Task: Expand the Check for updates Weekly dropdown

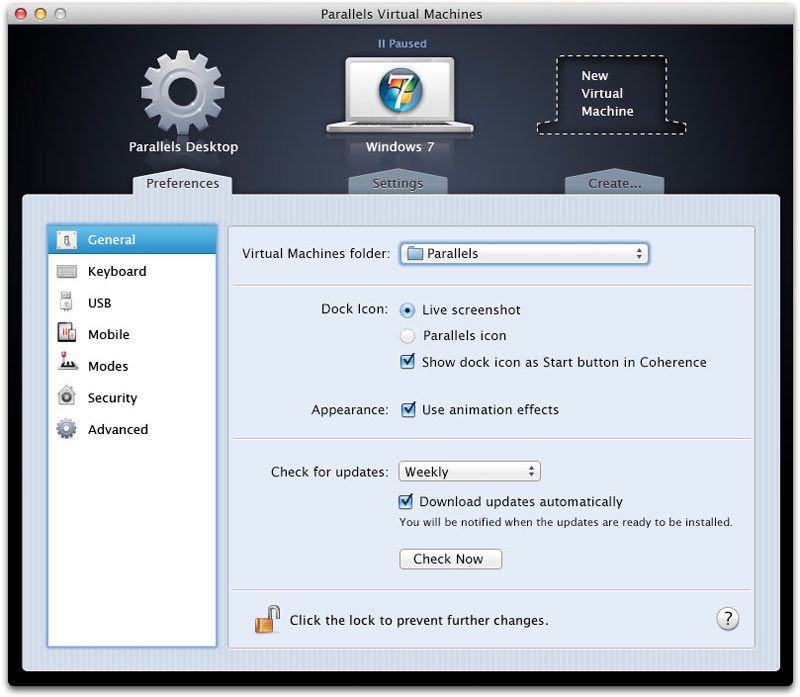Action: pos(469,472)
